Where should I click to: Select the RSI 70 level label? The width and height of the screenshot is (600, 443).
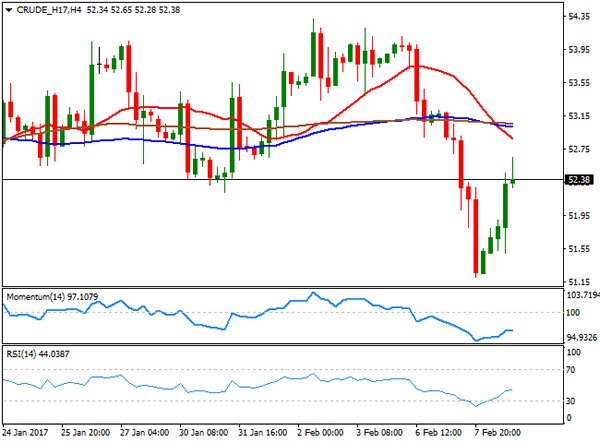click(x=571, y=370)
